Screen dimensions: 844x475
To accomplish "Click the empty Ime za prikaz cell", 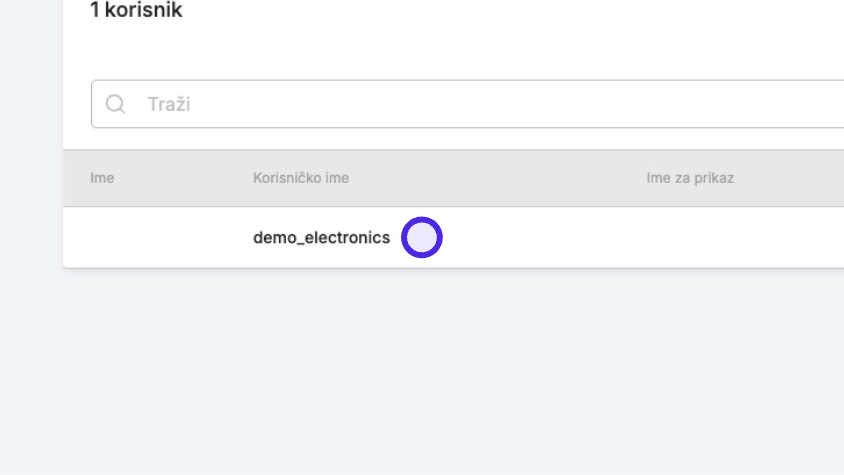I will pyautogui.click(x=745, y=238).
